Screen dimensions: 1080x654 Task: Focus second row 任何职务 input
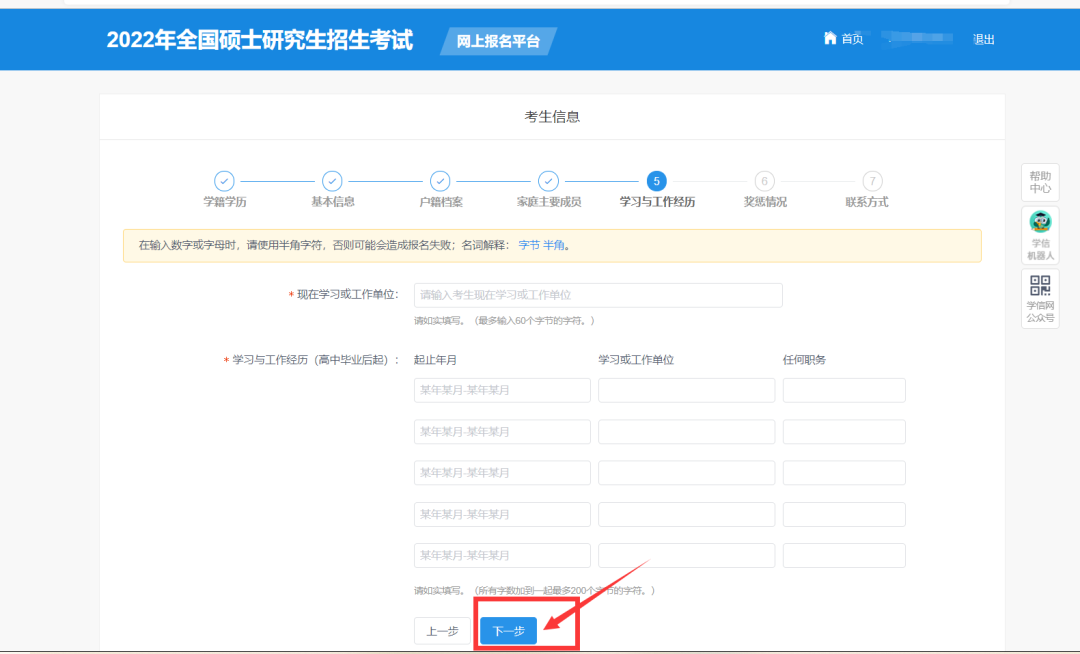coord(844,432)
